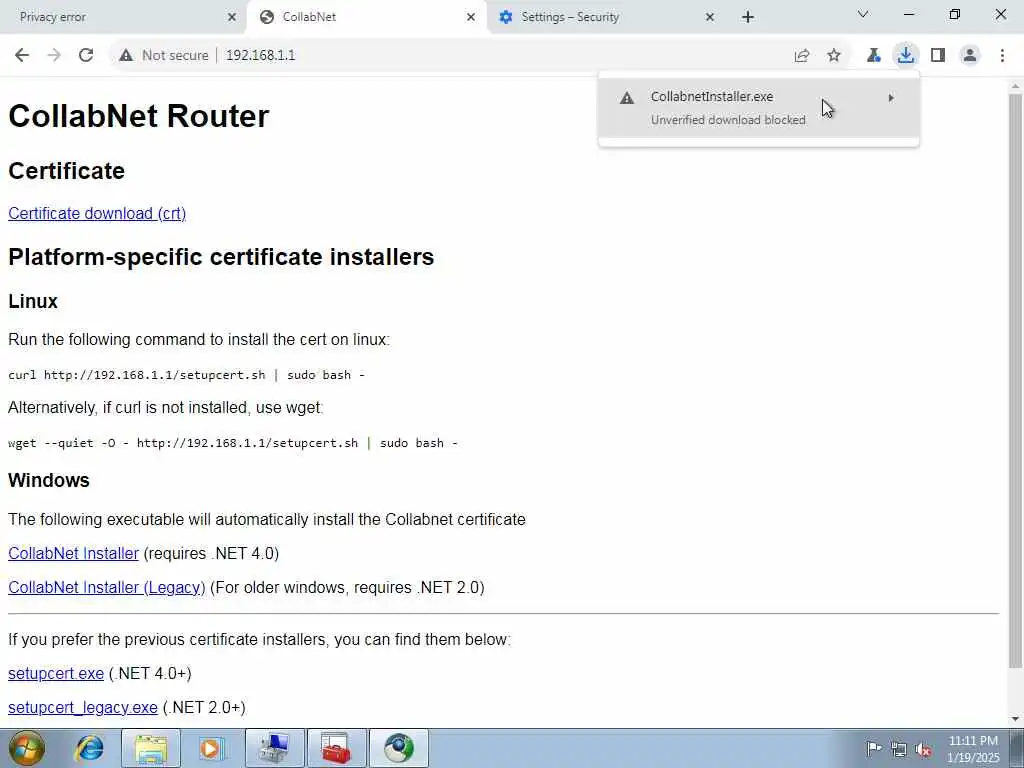Open the tab search chevron
This screenshot has height=768, width=1024.
click(863, 14)
